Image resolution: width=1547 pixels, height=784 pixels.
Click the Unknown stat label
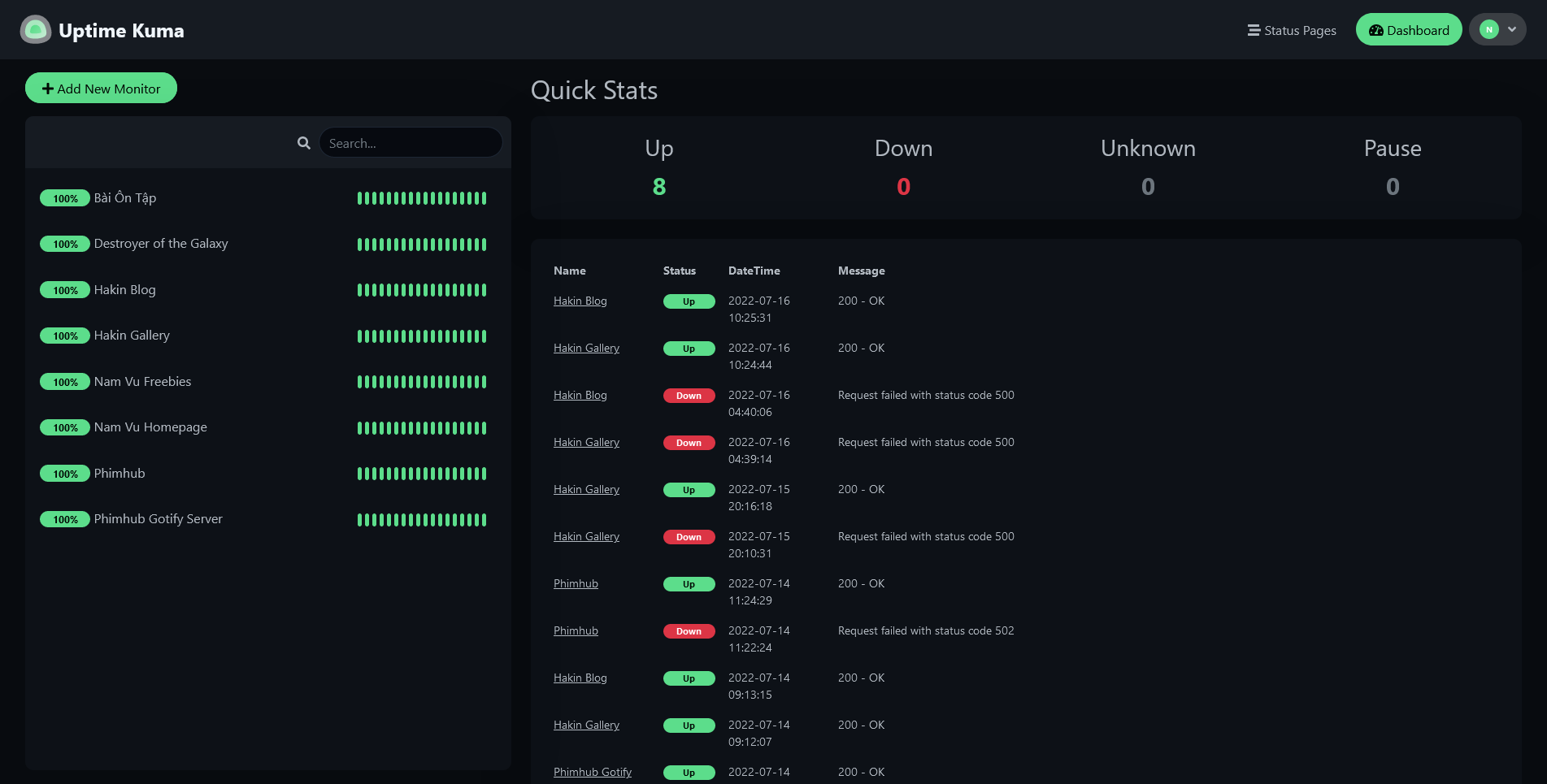[x=1148, y=148]
